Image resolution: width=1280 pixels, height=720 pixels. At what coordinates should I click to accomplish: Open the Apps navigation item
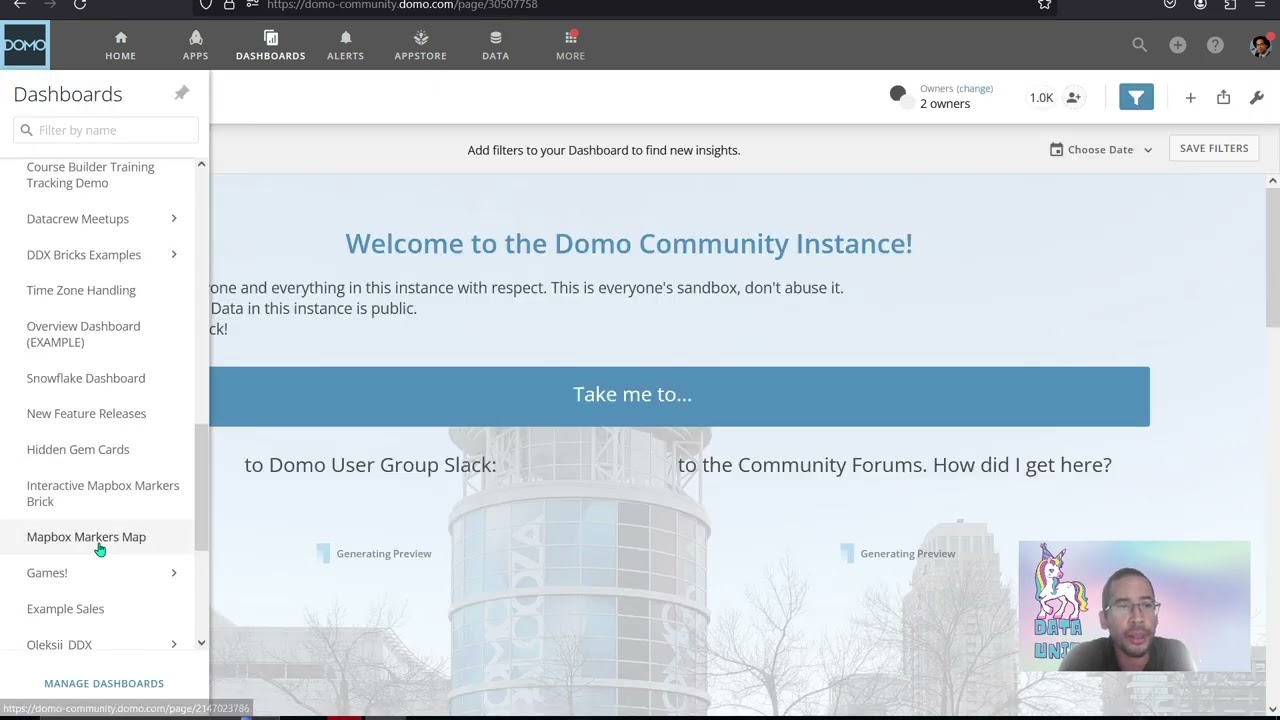tap(195, 45)
